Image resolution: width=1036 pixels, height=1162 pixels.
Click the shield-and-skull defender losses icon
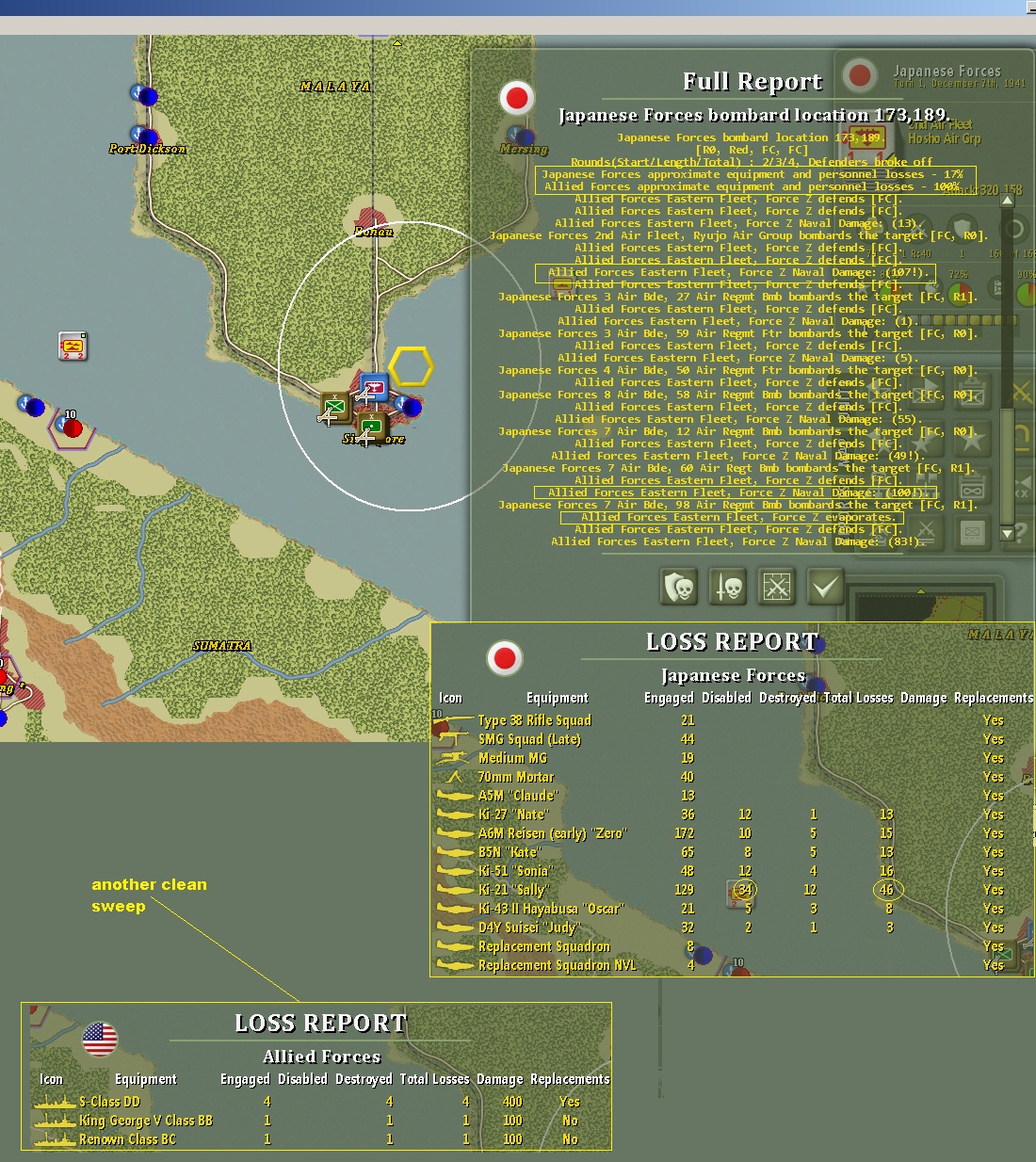(679, 587)
